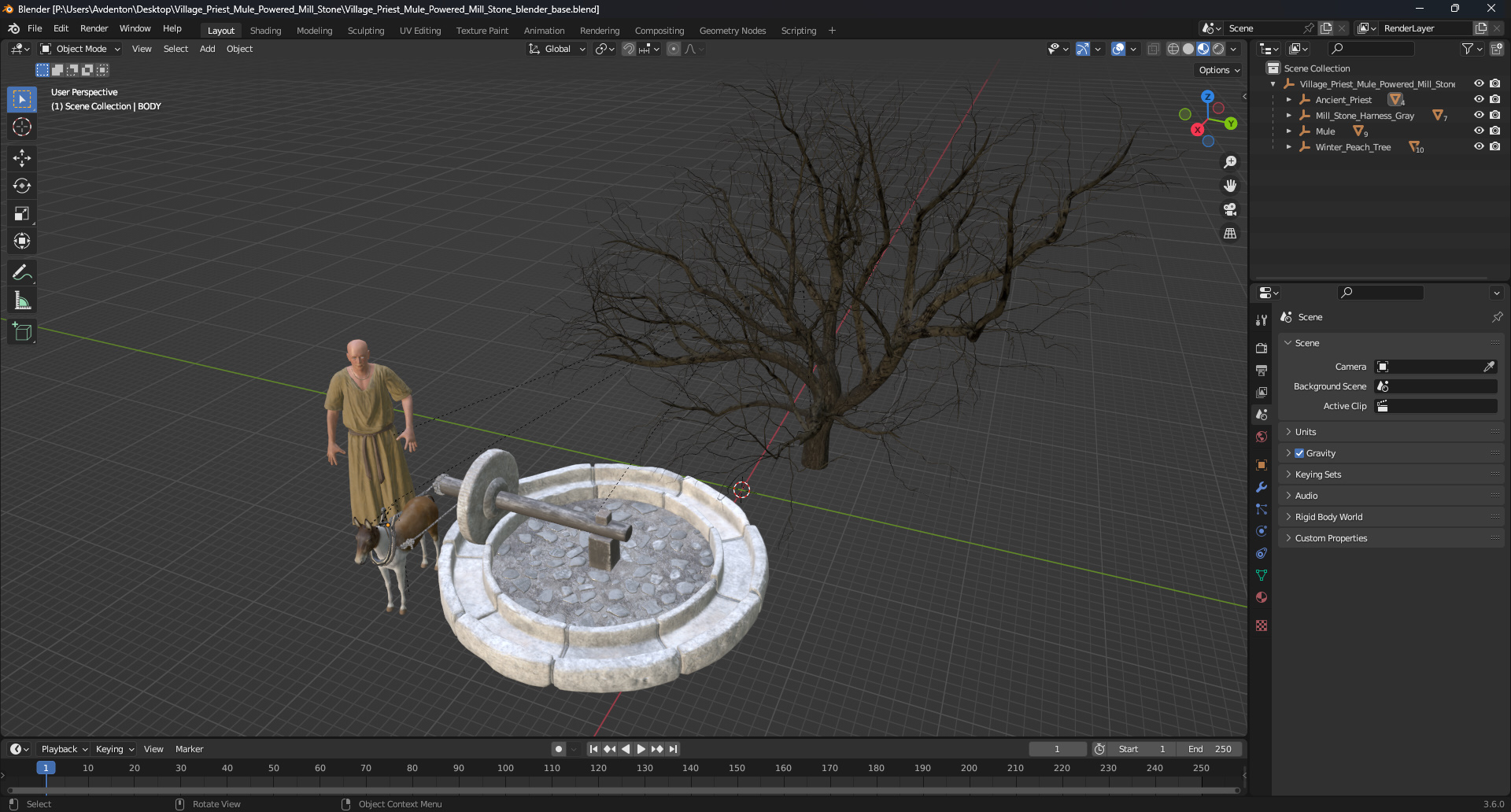Select rendered viewport shading mode

coord(1218,49)
